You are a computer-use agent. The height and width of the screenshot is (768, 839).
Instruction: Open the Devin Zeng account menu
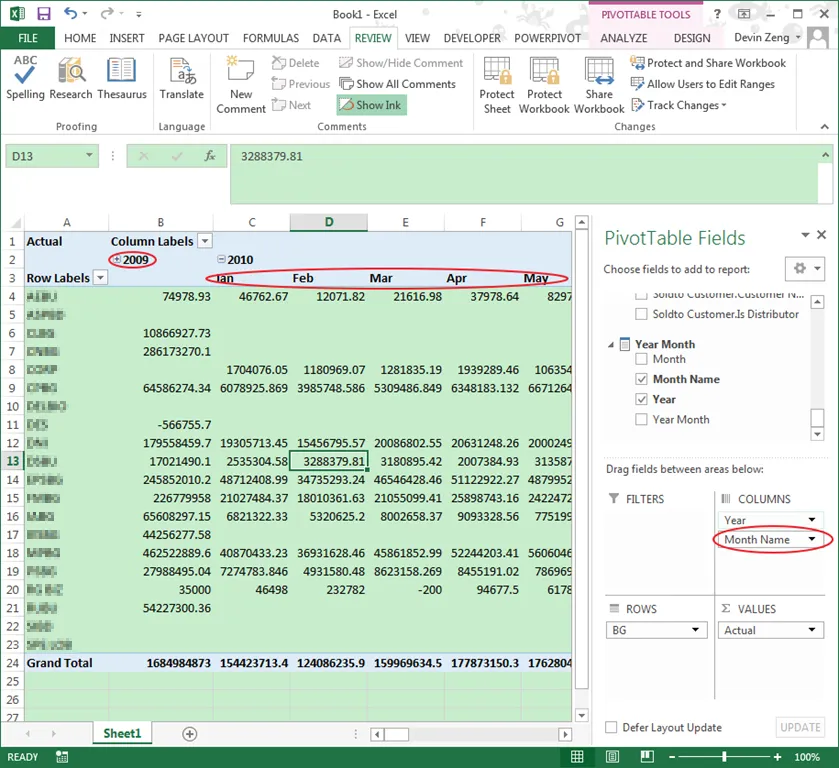(x=767, y=37)
